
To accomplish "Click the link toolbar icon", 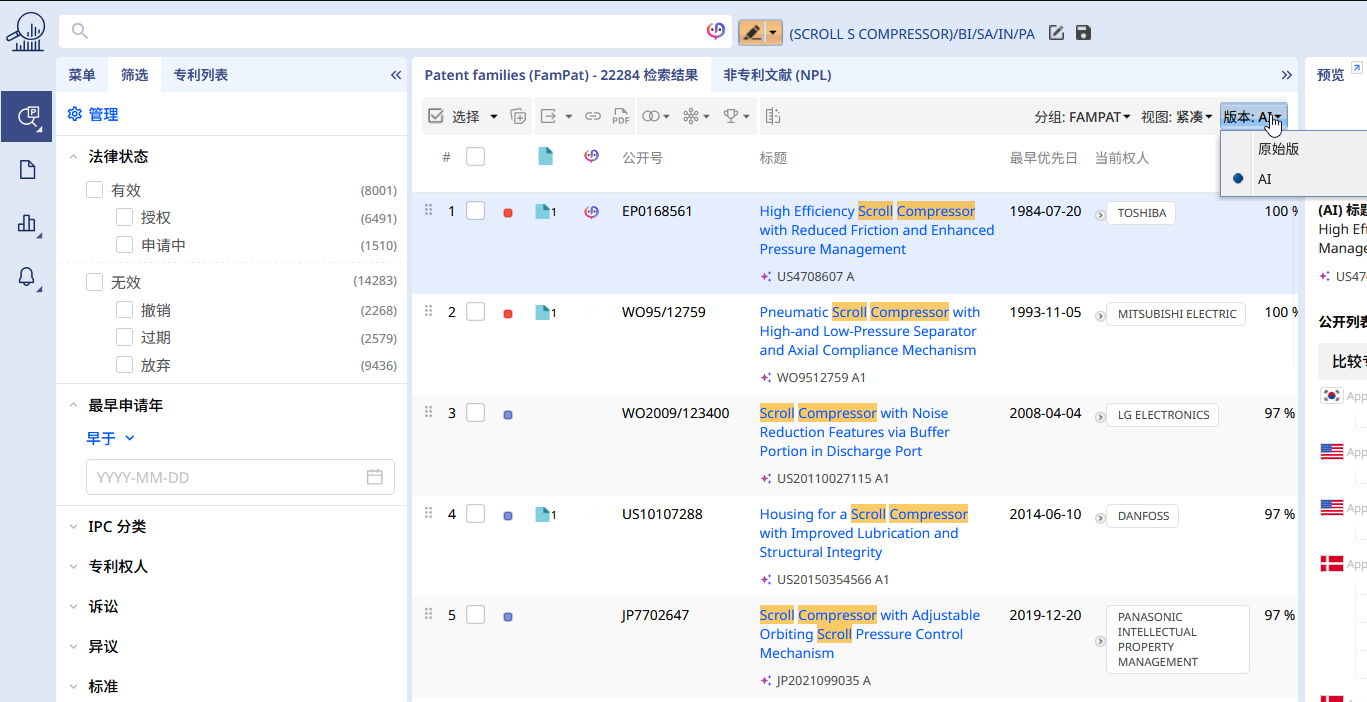I will click(x=593, y=117).
